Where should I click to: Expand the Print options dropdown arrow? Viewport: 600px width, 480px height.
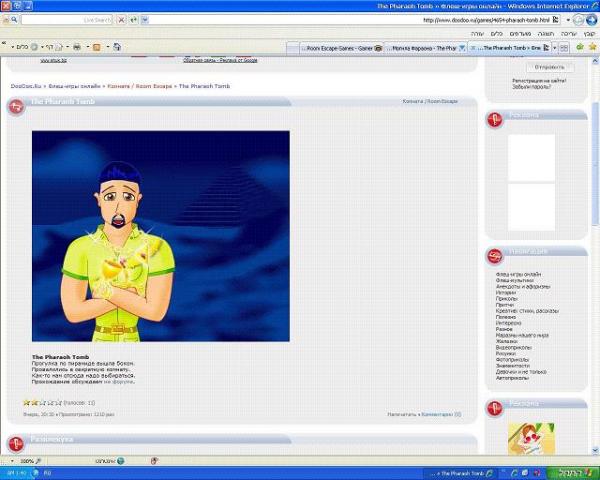[68, 47]
